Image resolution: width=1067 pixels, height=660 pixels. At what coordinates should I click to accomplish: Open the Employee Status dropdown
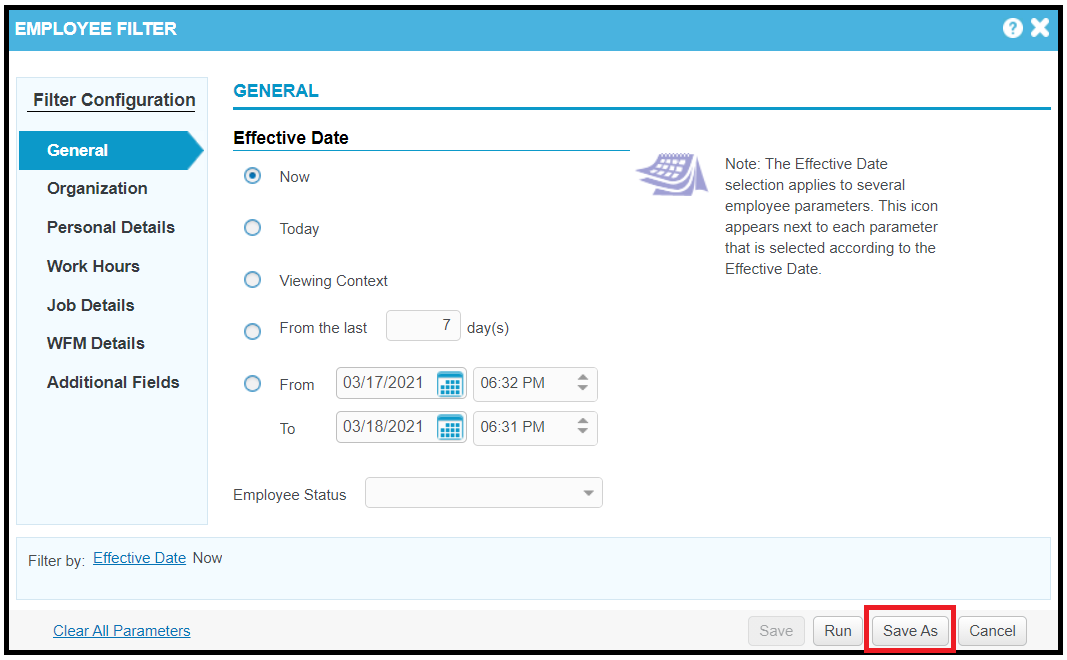tap(484, 493)
